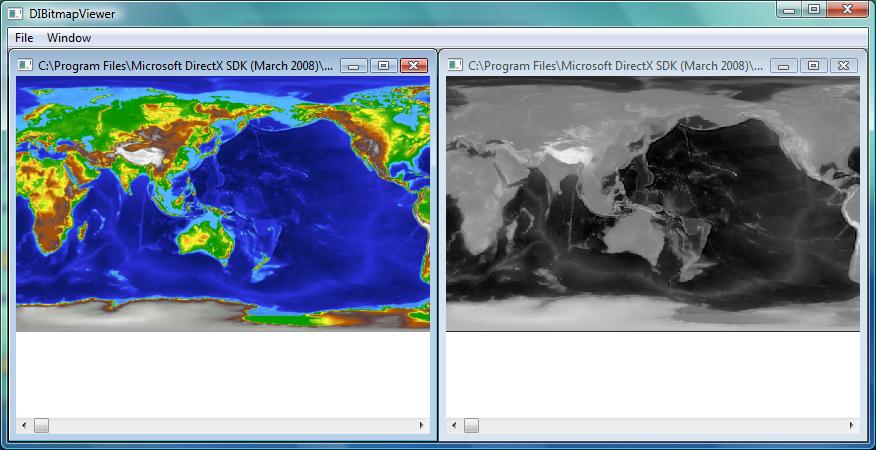Open the File menu
Image resolution: width=876 pixels, height=450 pixels.
pos(24,38)
